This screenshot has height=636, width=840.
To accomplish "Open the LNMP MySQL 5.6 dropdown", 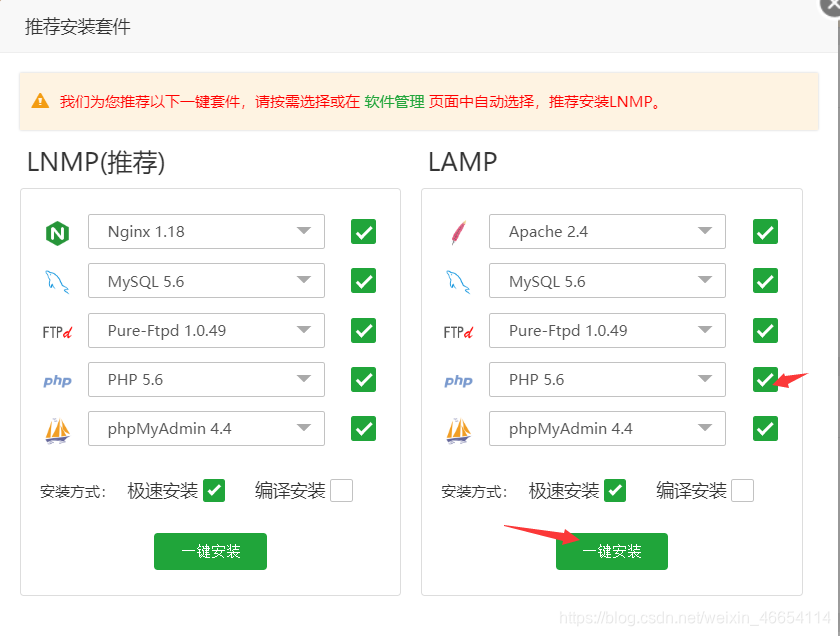I will point(206,281).
